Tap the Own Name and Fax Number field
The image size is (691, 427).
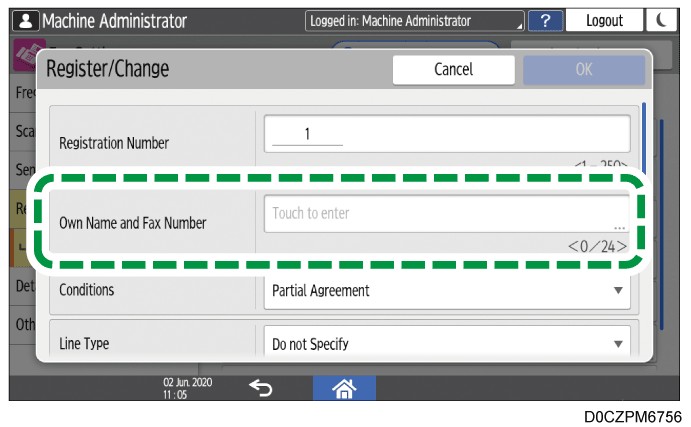tap(447, 214)
